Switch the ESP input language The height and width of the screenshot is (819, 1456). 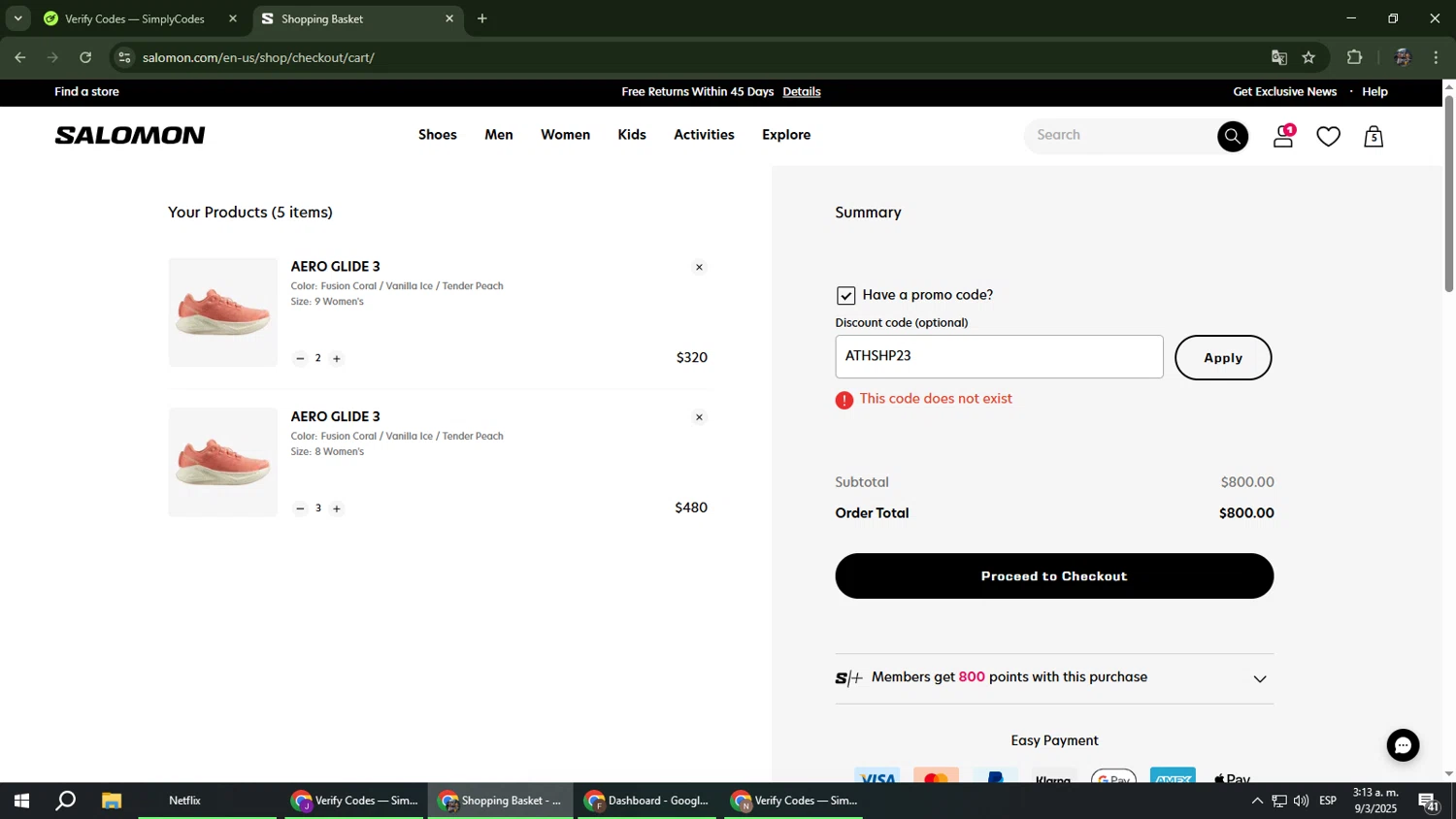(x=1328, y=802)
